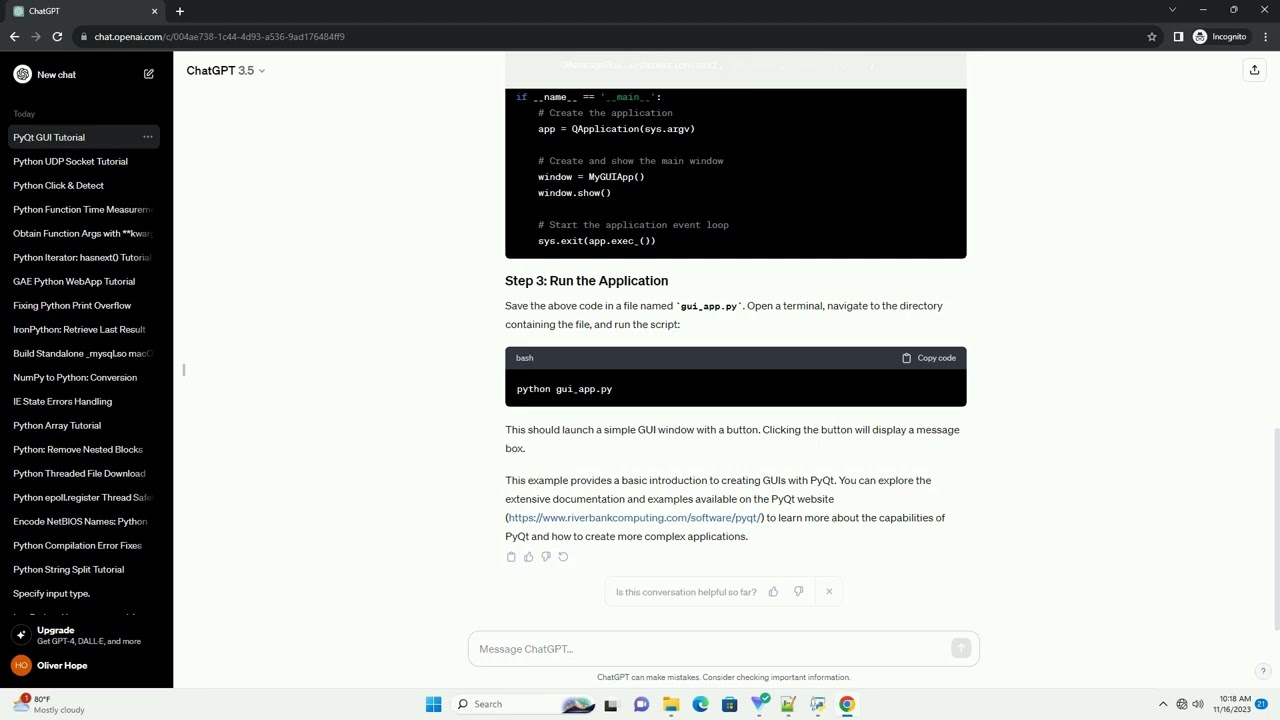Screen dimensions: 1280x720
Task: Give thumbs up to the response
Action: pyautogui.click(x=528, y=557)
